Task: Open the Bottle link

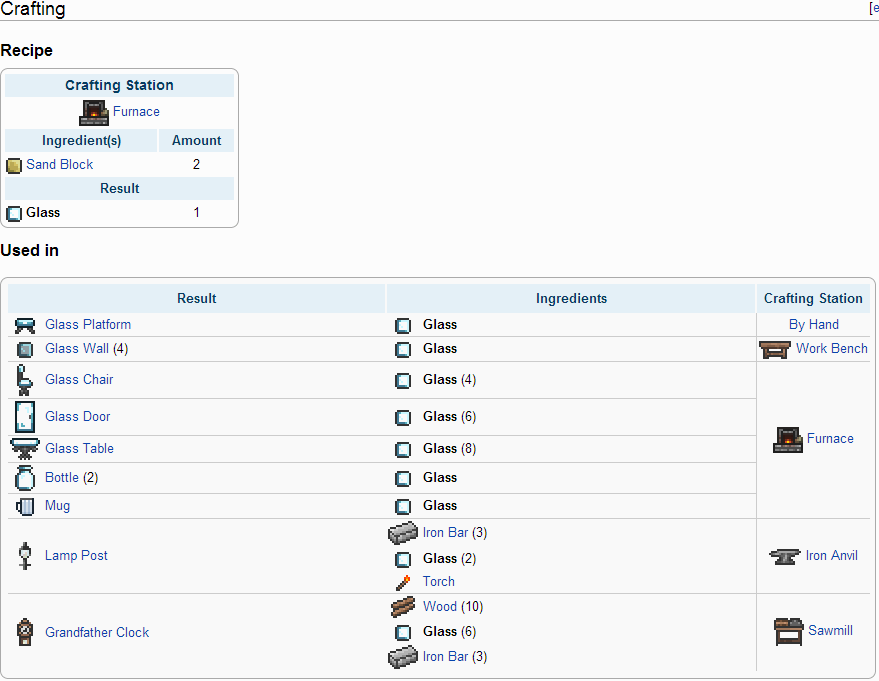Action: pos(62,478)
